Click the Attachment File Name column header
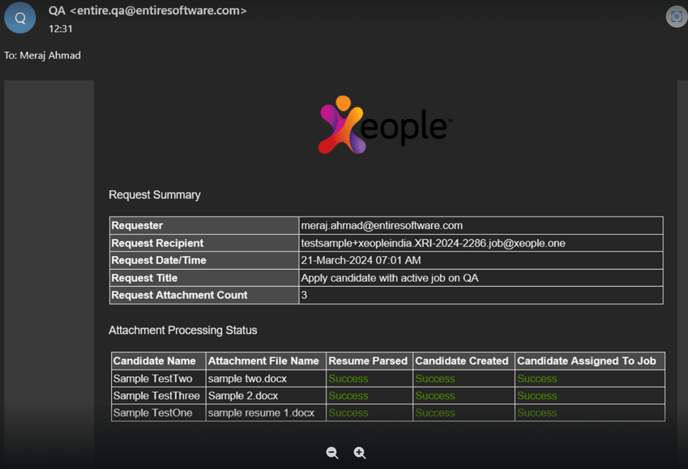The height and width of the screenshot is (469, 688). point(266,361)
